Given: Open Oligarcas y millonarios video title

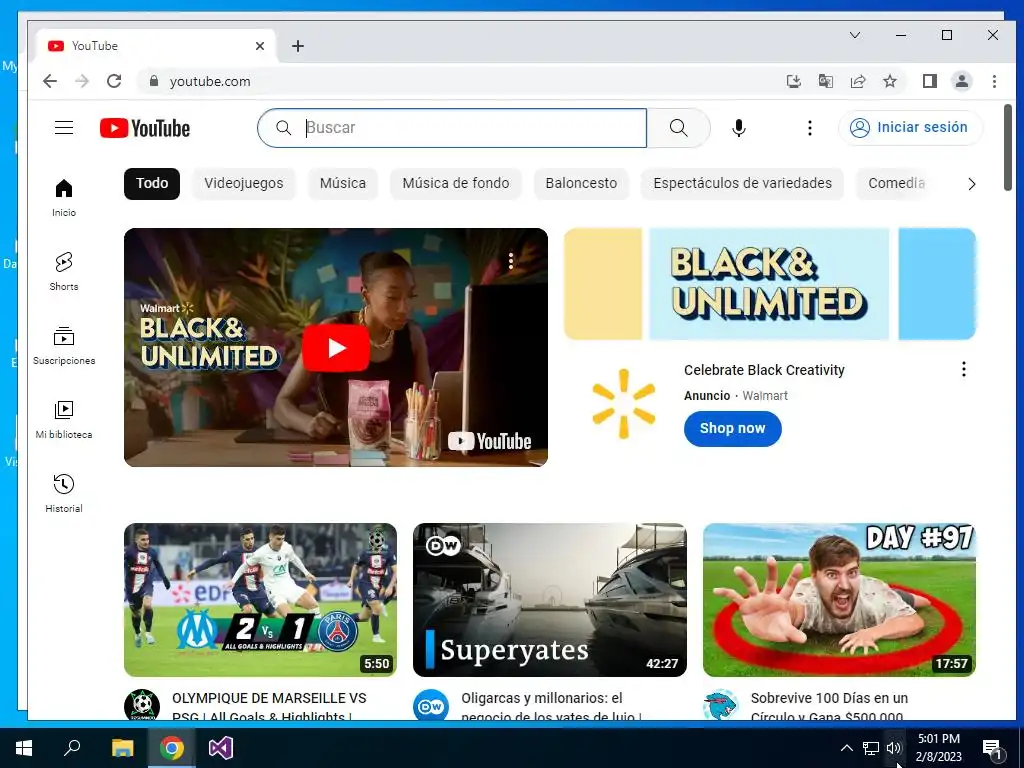Looking at the screenshot, I should point(551,707).
